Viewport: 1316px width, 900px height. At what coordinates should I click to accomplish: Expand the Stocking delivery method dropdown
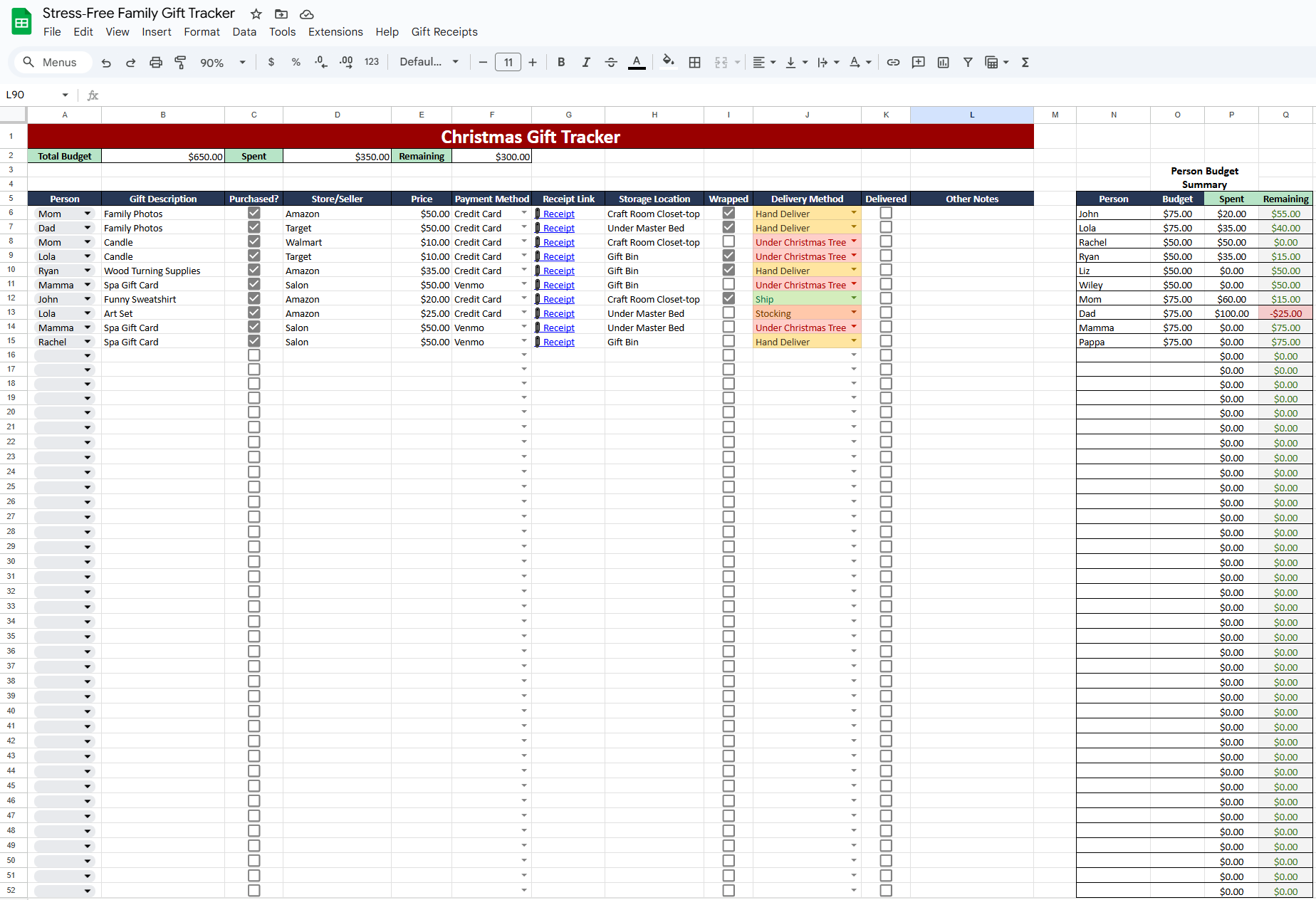coord(853,313)
